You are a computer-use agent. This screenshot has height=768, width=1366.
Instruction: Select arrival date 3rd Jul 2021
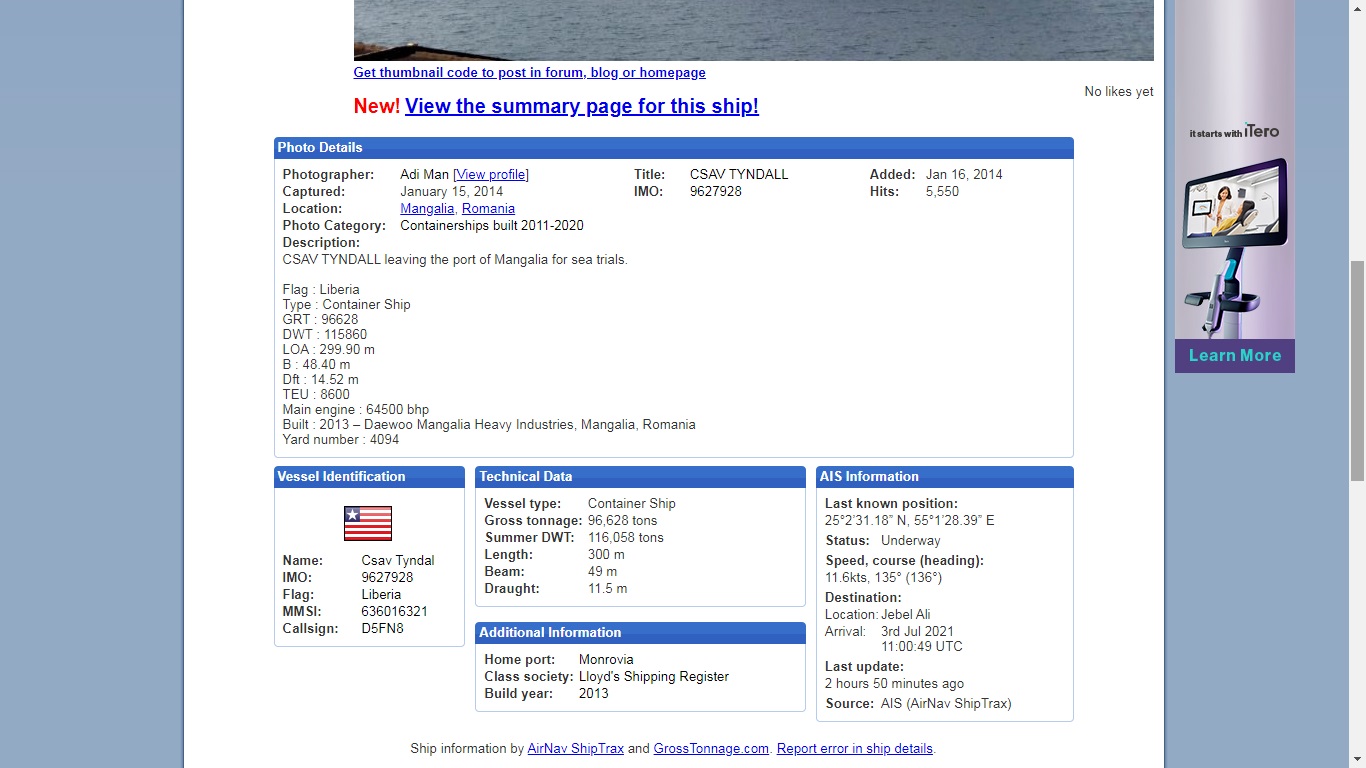pos(917,632)
